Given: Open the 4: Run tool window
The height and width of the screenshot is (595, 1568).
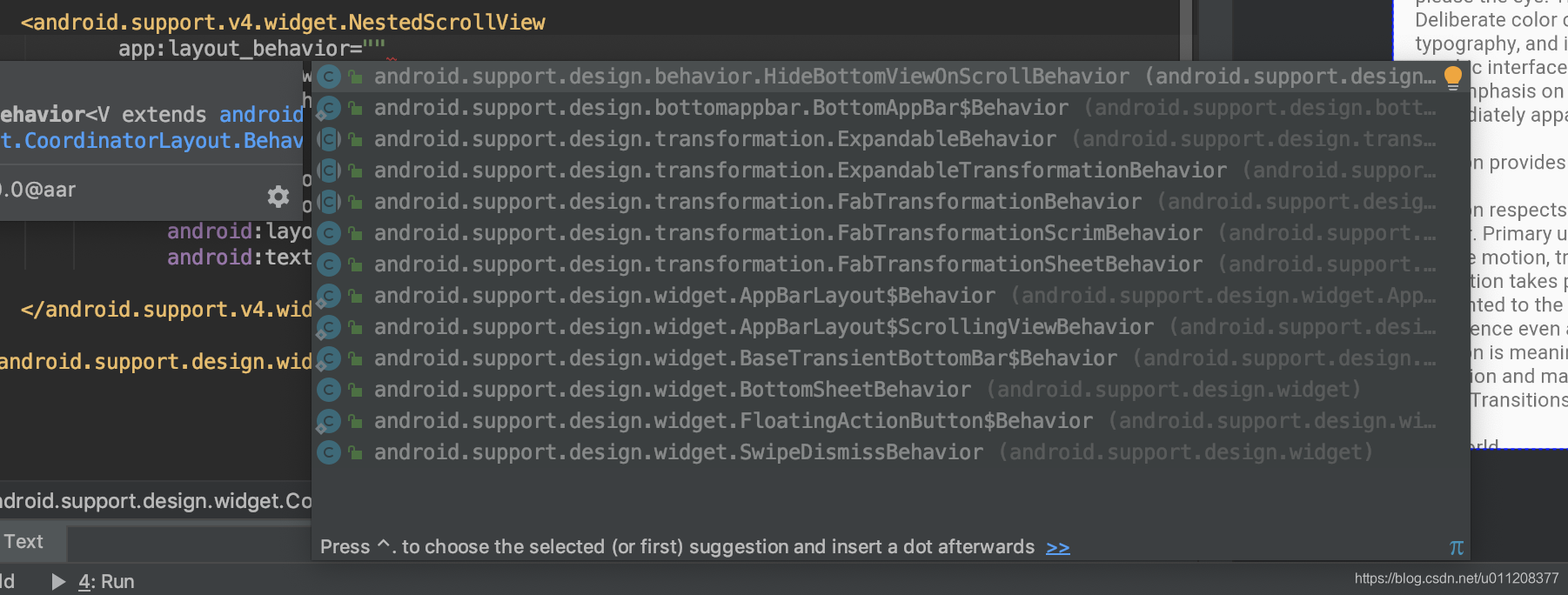Looking at the screenshot, I should coord(106,581).
